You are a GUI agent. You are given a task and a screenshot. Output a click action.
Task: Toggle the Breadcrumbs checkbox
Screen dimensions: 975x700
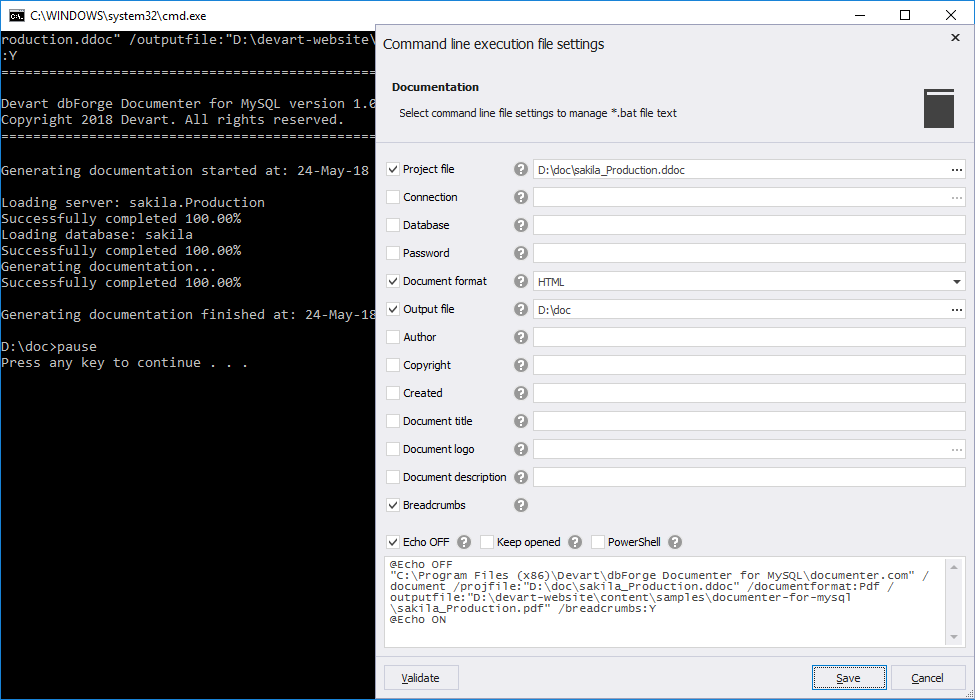393,505
